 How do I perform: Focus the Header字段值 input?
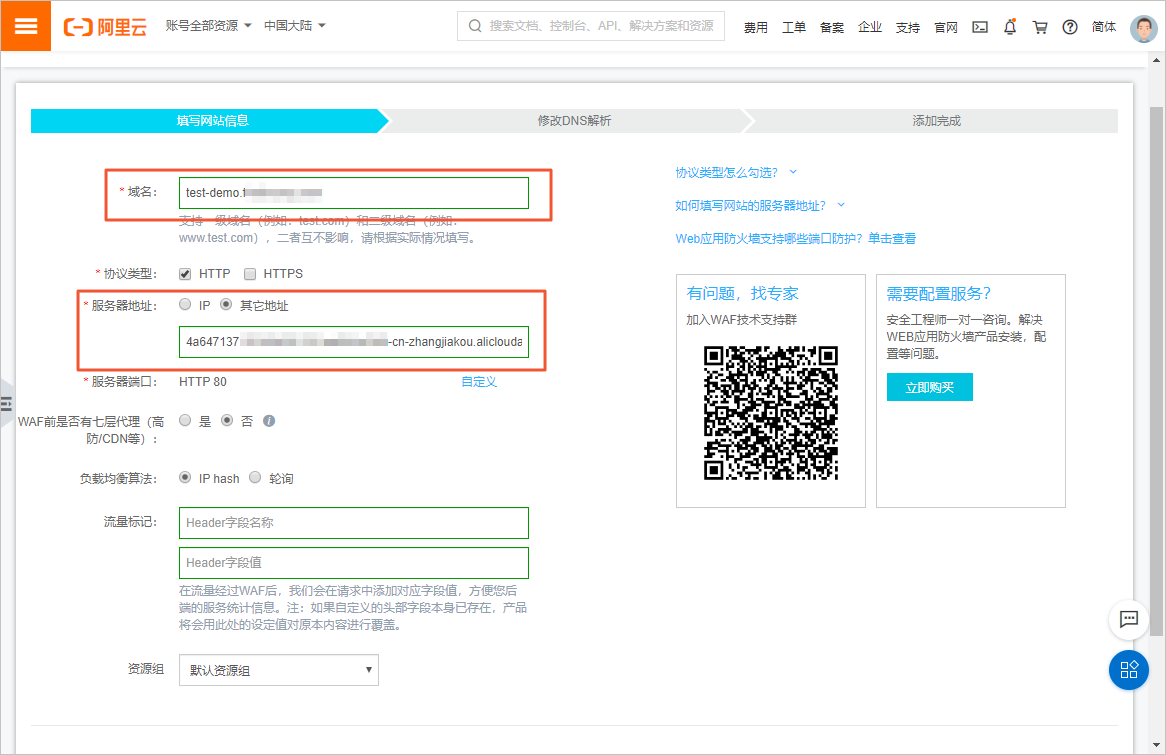pos(354,563)
